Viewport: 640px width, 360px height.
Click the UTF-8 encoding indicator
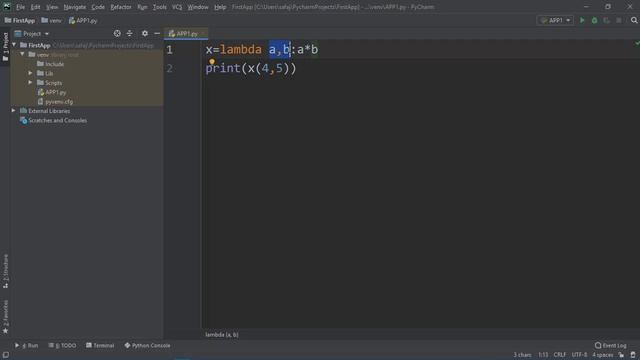click(x=579, y=355)
